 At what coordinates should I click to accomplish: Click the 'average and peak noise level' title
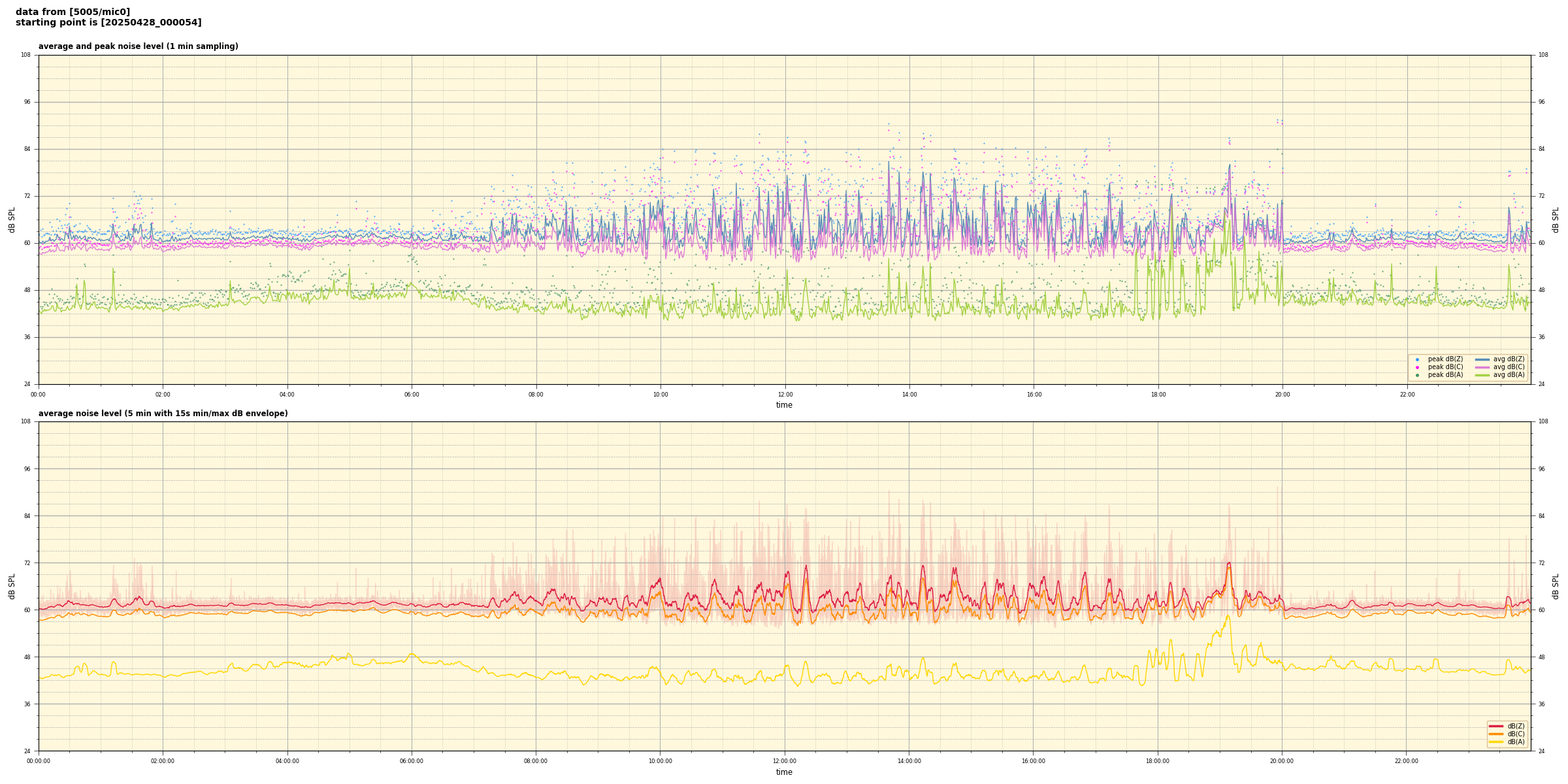pos(139,46)
